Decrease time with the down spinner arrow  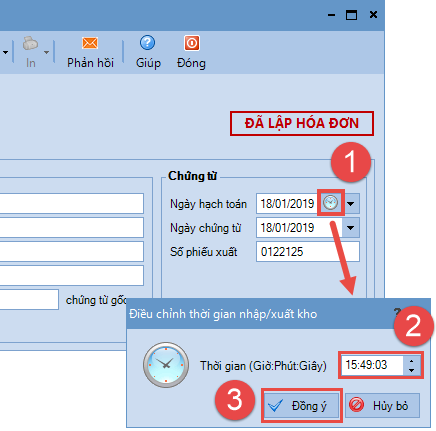tap(411, 370)
